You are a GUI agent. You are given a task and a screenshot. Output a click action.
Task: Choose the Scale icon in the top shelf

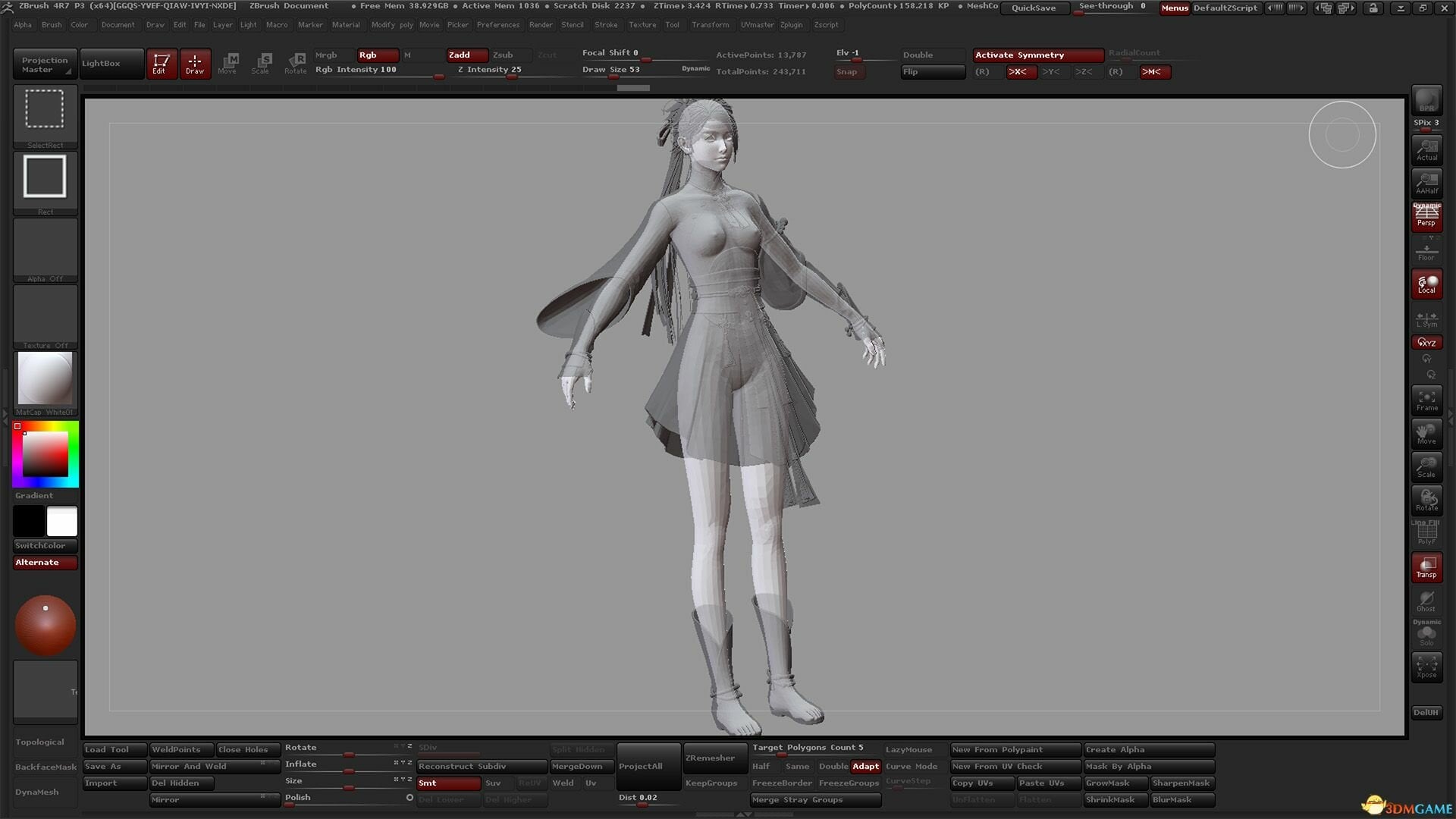[262, 64]
